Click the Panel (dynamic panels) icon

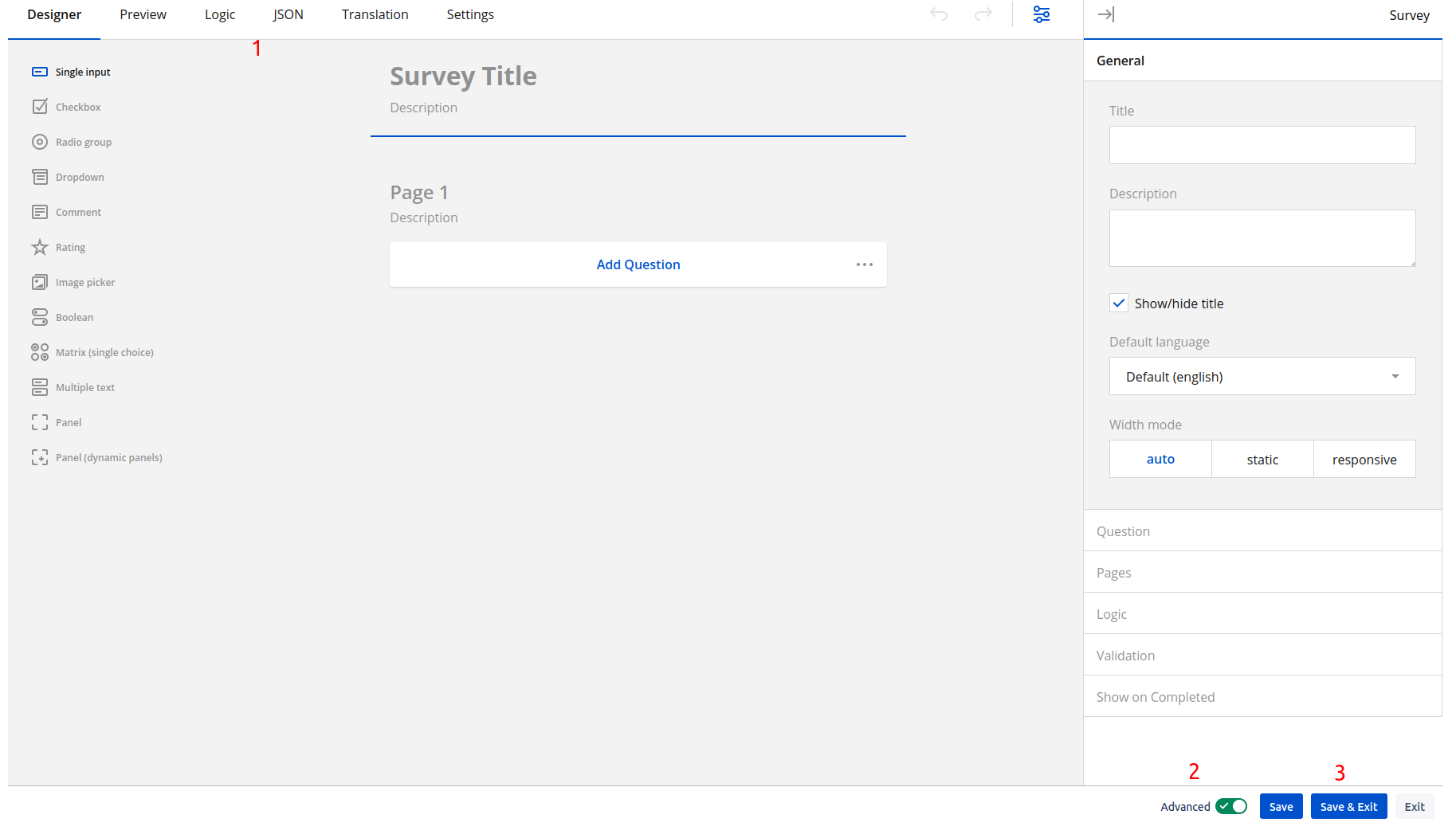40,457
